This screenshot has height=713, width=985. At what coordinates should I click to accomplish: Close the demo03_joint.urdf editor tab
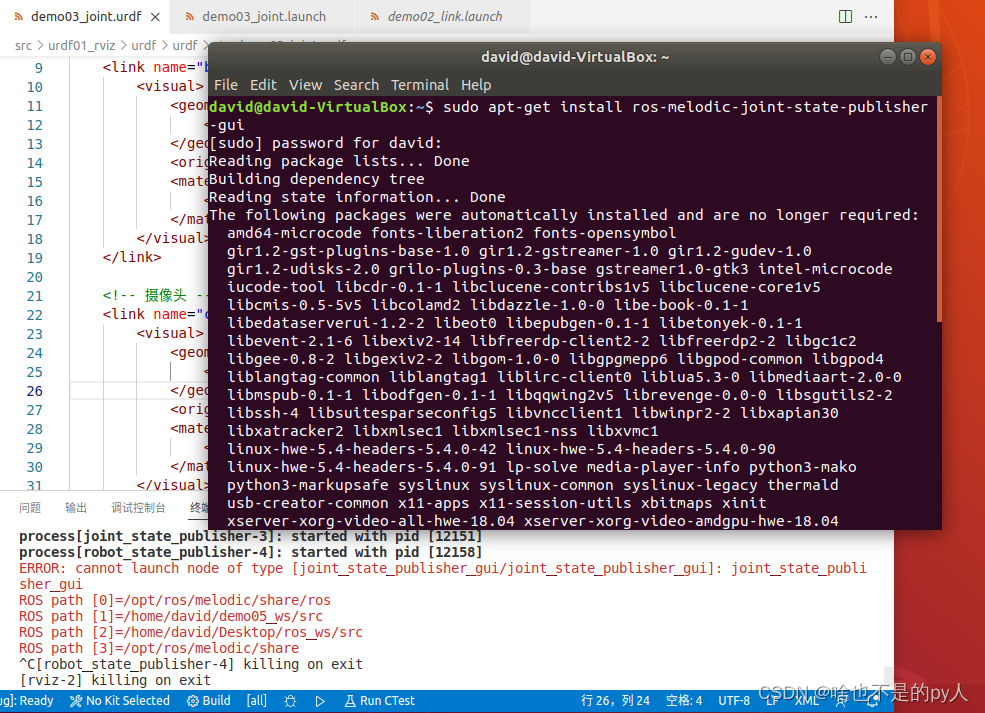coord(155,17)
